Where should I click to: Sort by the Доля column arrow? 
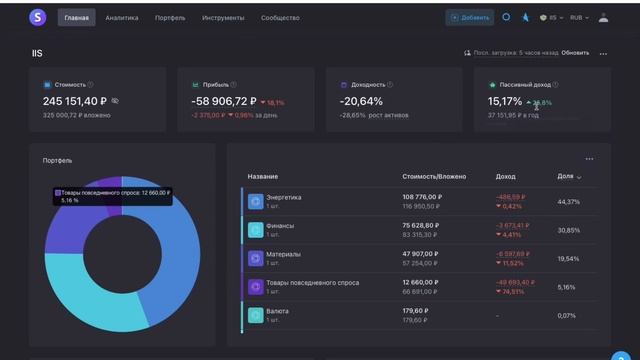(x=579, y=177)
